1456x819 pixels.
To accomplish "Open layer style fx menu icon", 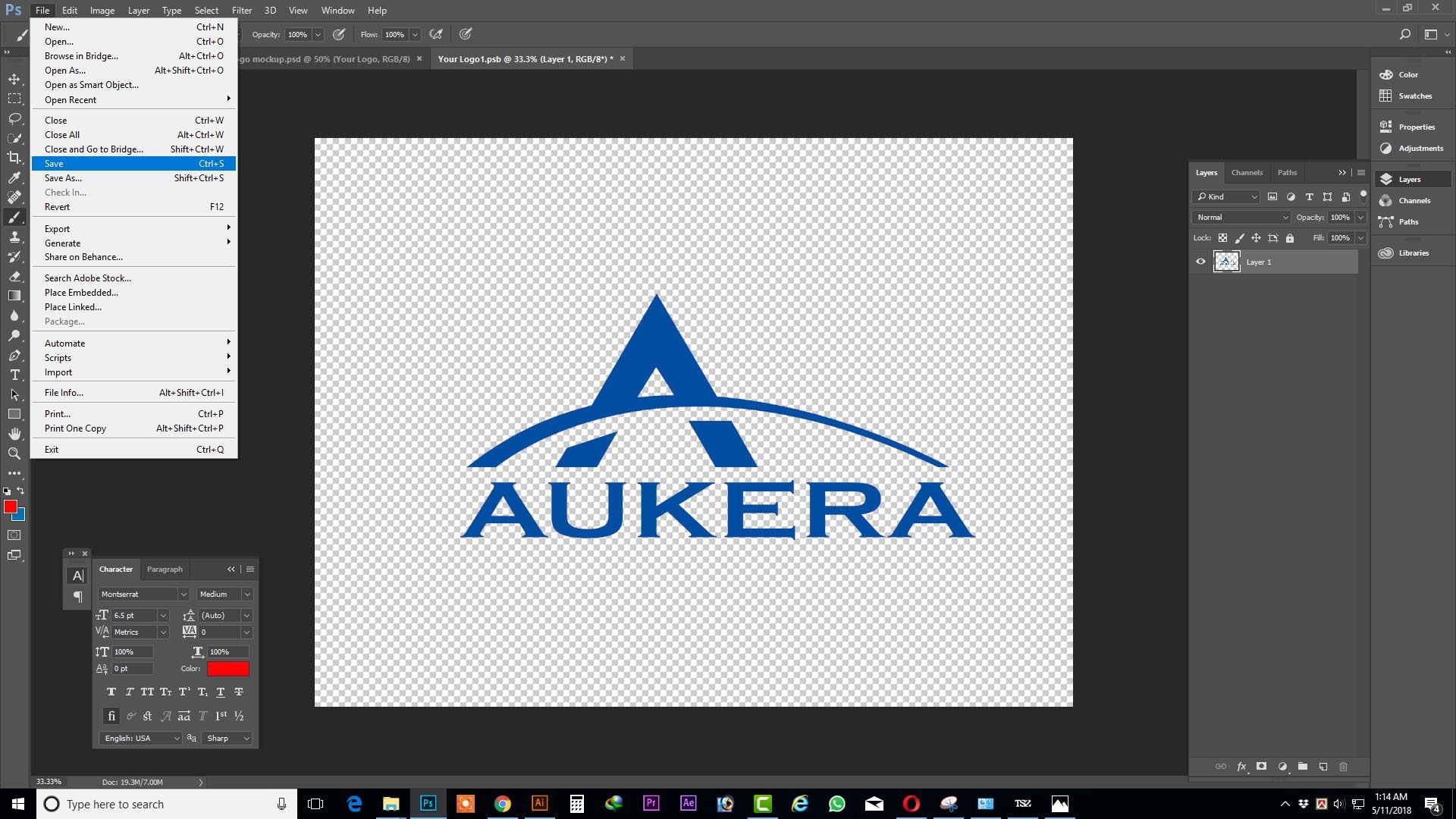I will tap(1241, 767).
